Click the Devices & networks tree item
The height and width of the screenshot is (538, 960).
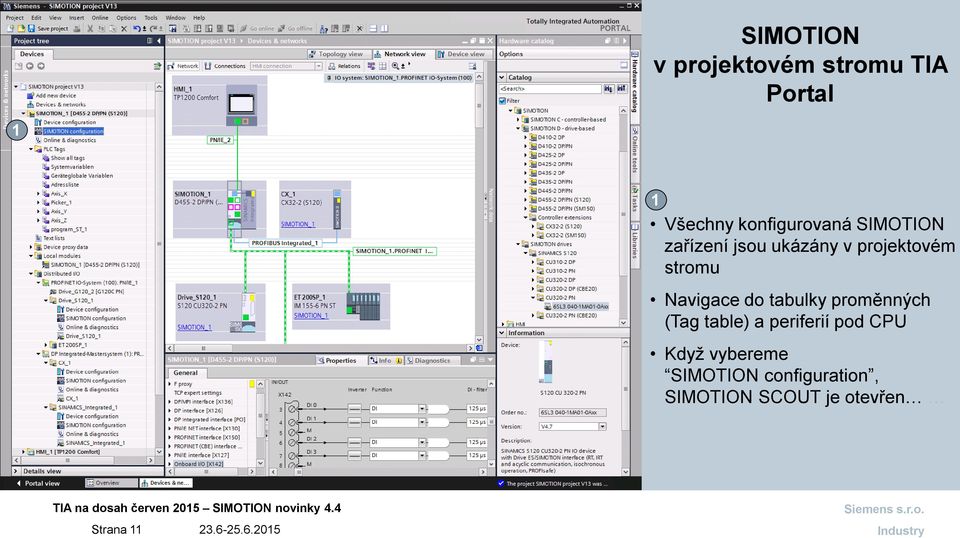pyautogui.click(x=61, y=105)
